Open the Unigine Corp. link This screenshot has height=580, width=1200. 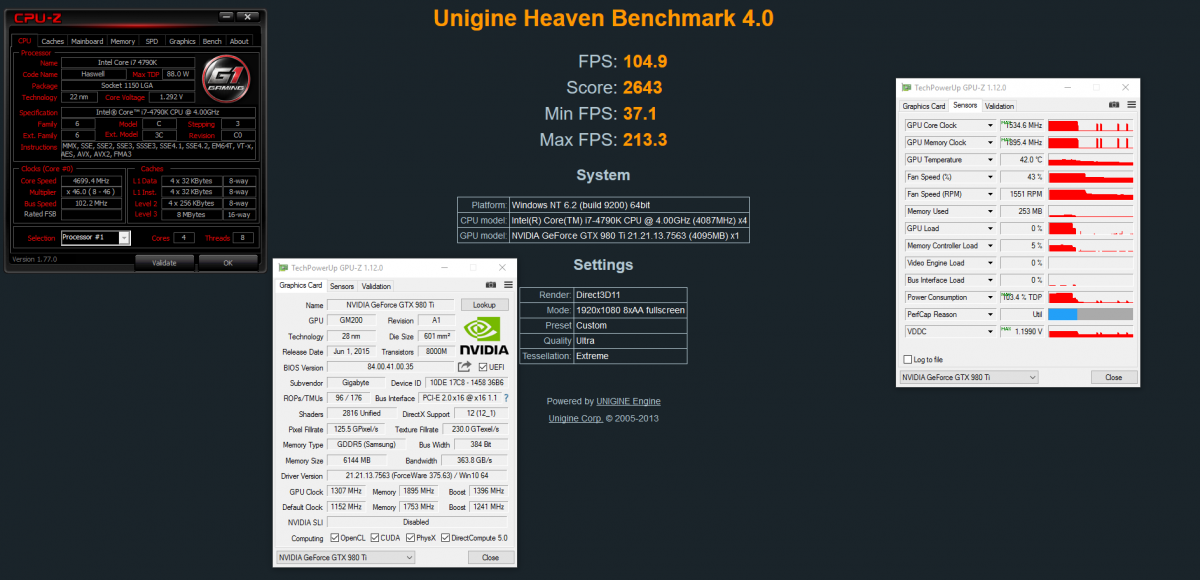pos(576,418)
